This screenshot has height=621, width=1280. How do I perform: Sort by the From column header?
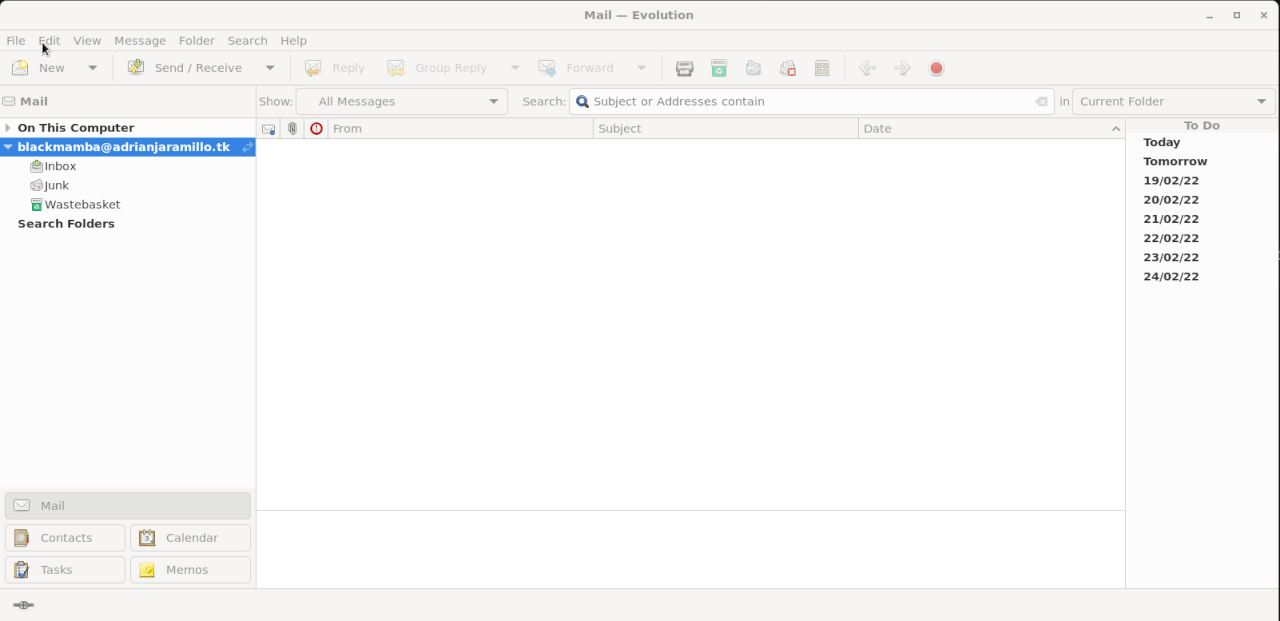(x=461, y=128)
